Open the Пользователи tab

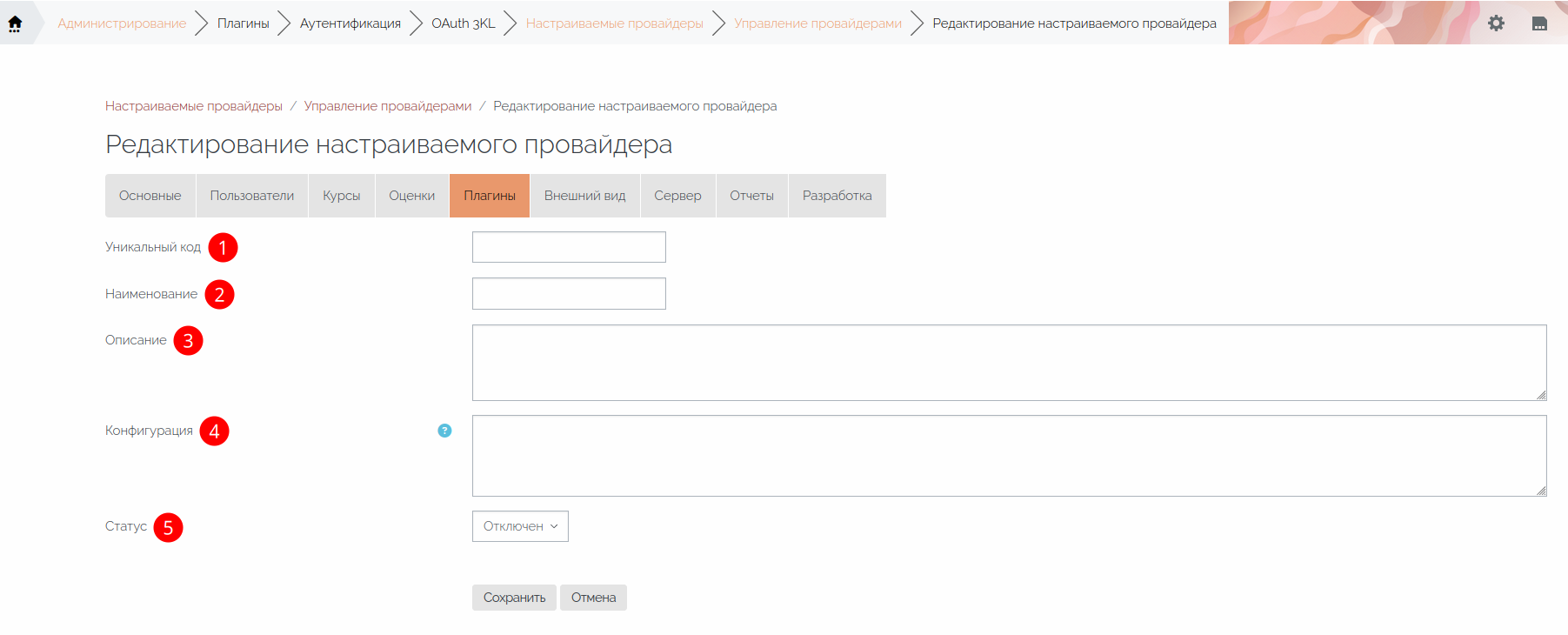pyautogui.click(x=252, y=196)
